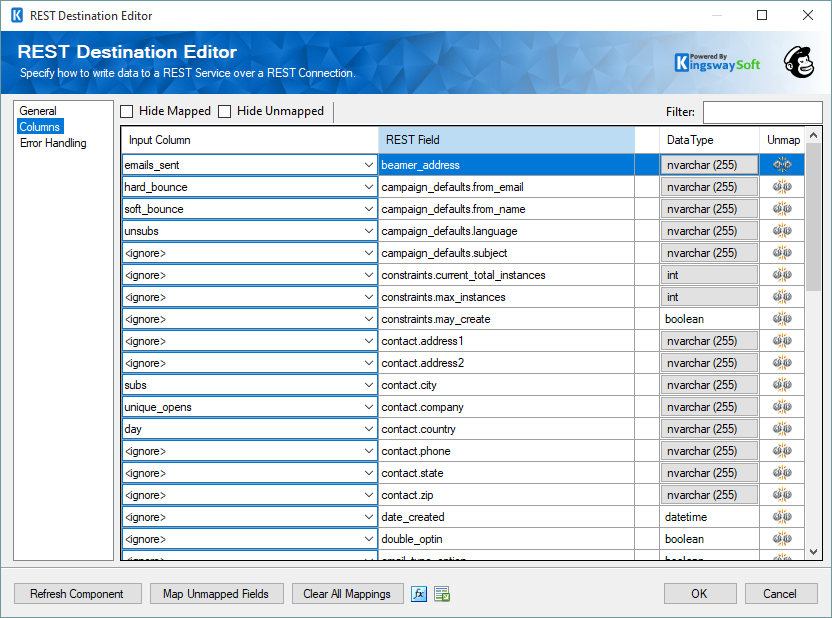Click inside the Filter text box
Screen dimensions: 832x618
click(x=762, y=111)
